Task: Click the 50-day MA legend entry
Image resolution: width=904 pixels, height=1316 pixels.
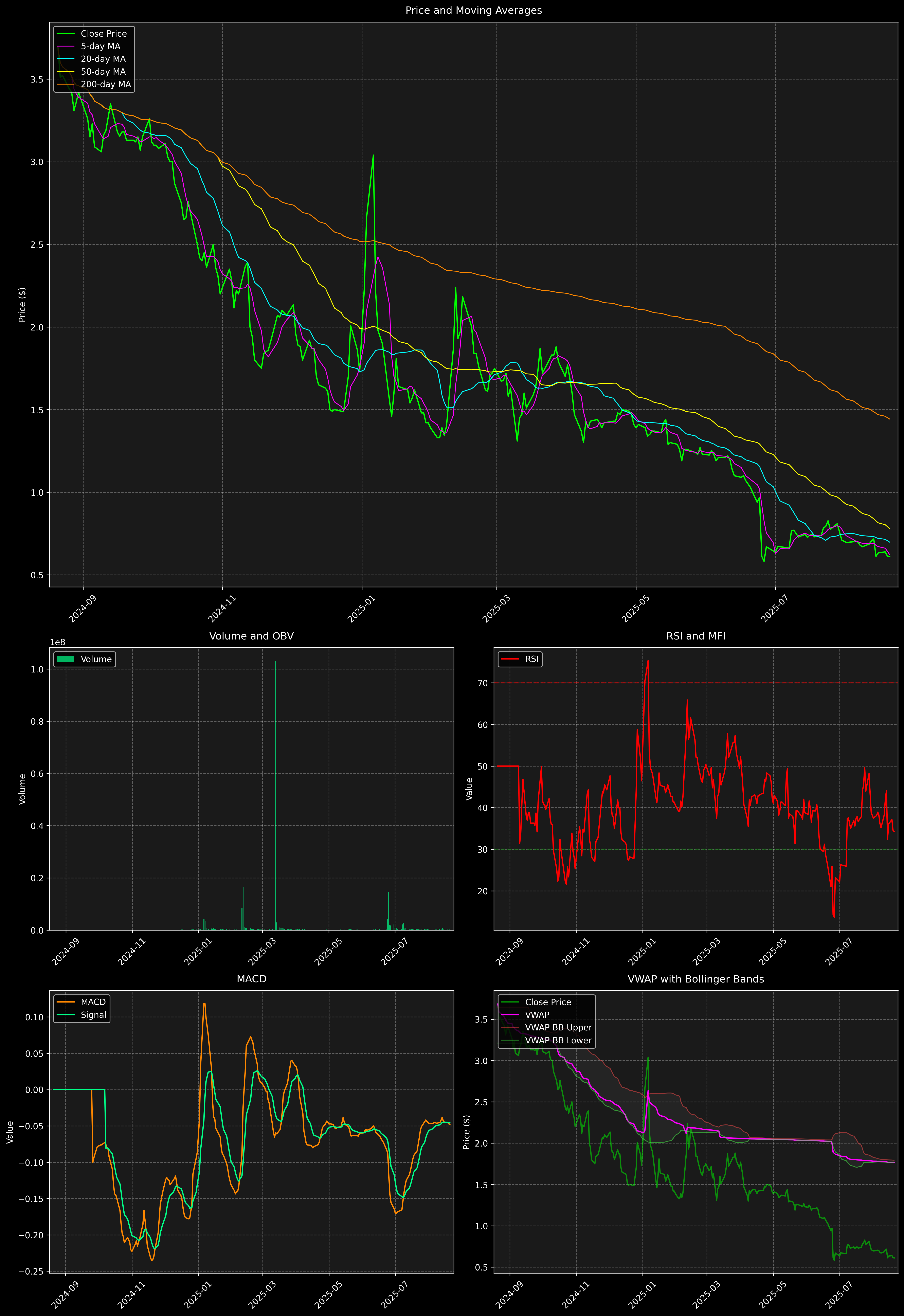Action: click(103, 72)
